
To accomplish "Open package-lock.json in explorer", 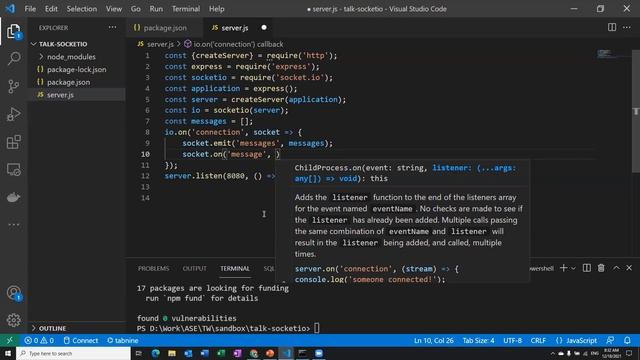I will 76,69.
